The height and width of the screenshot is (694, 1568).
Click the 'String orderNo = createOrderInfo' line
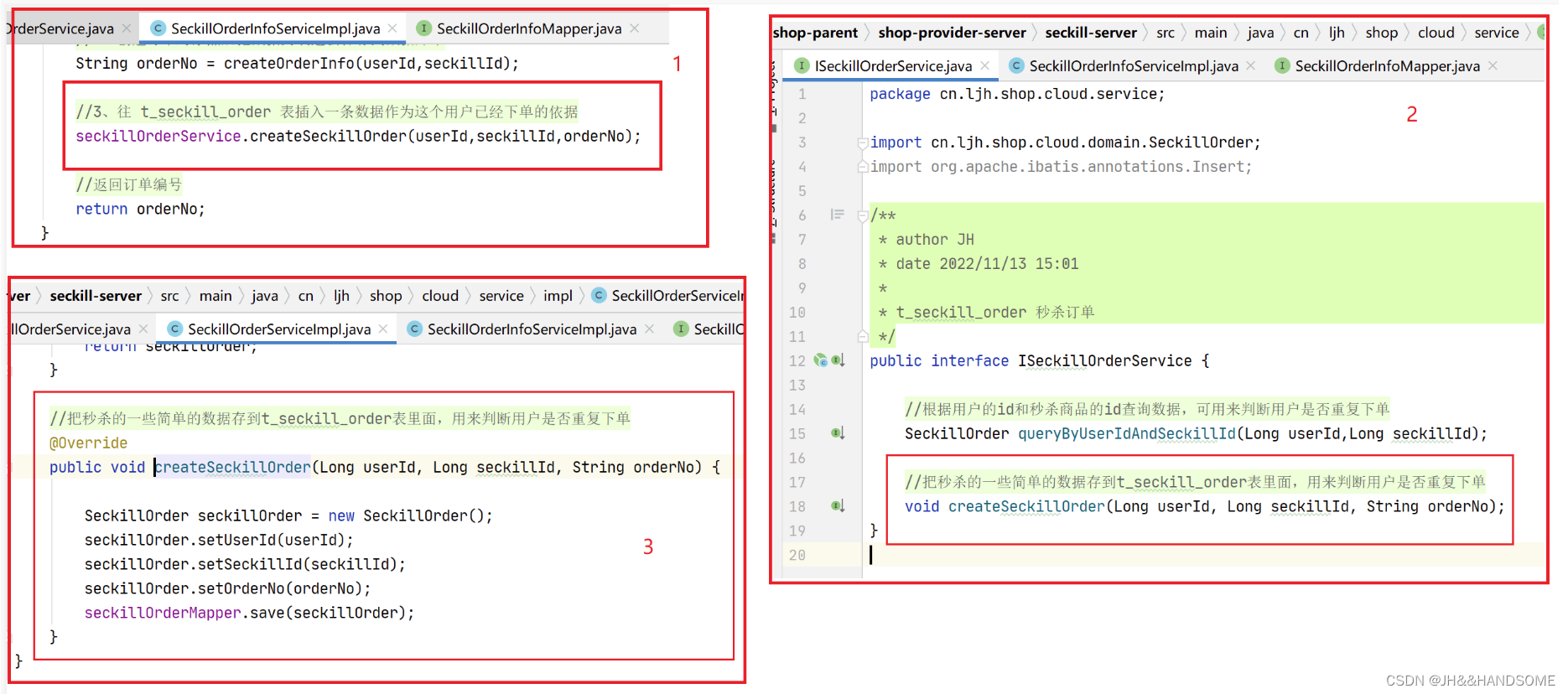pos(297,63)
